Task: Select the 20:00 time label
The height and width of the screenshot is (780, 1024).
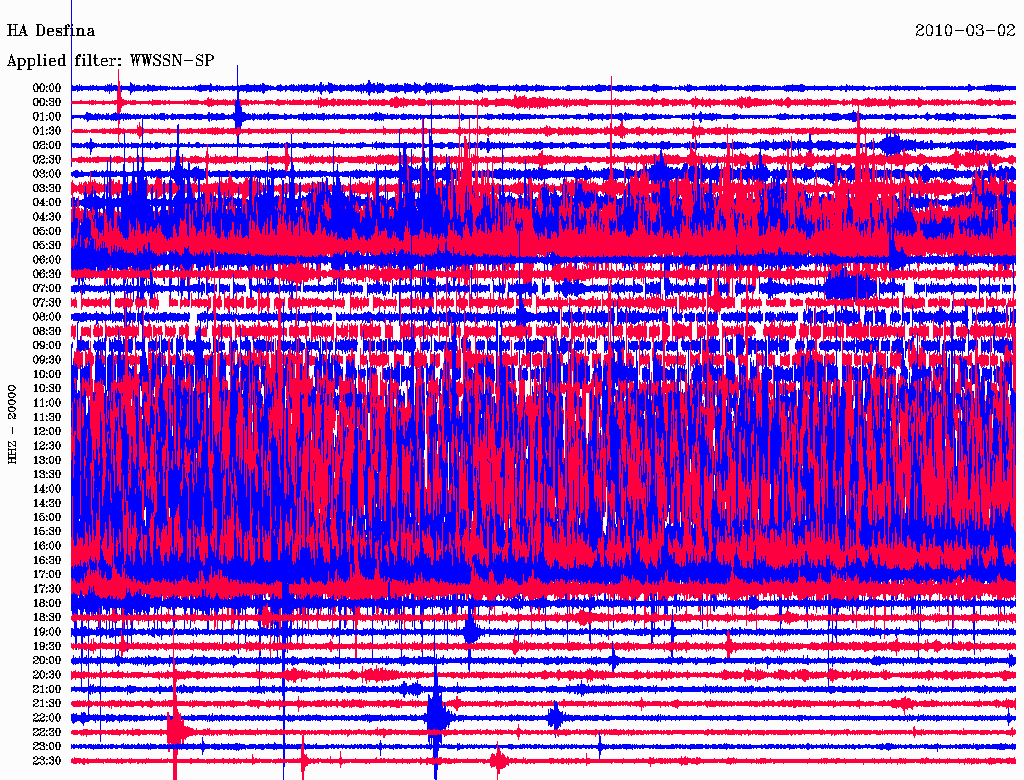Action: tap(47, 660)
